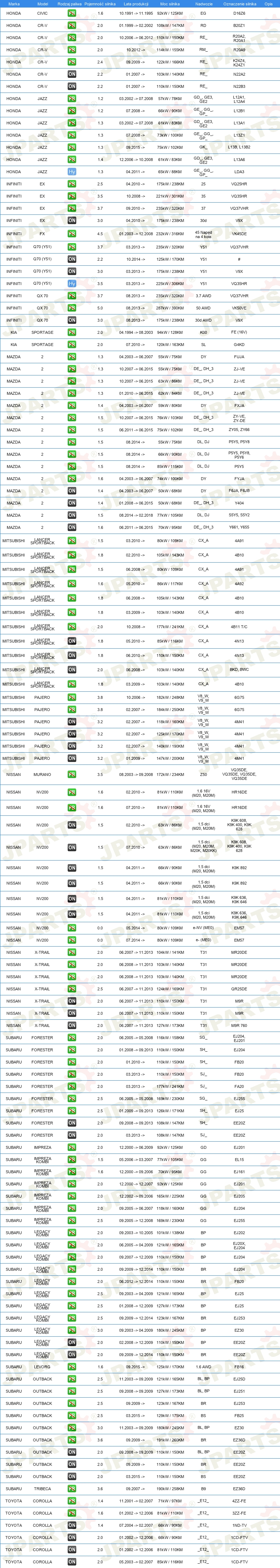
Task: Click the Model column header
Action: (x=43, y=4)
